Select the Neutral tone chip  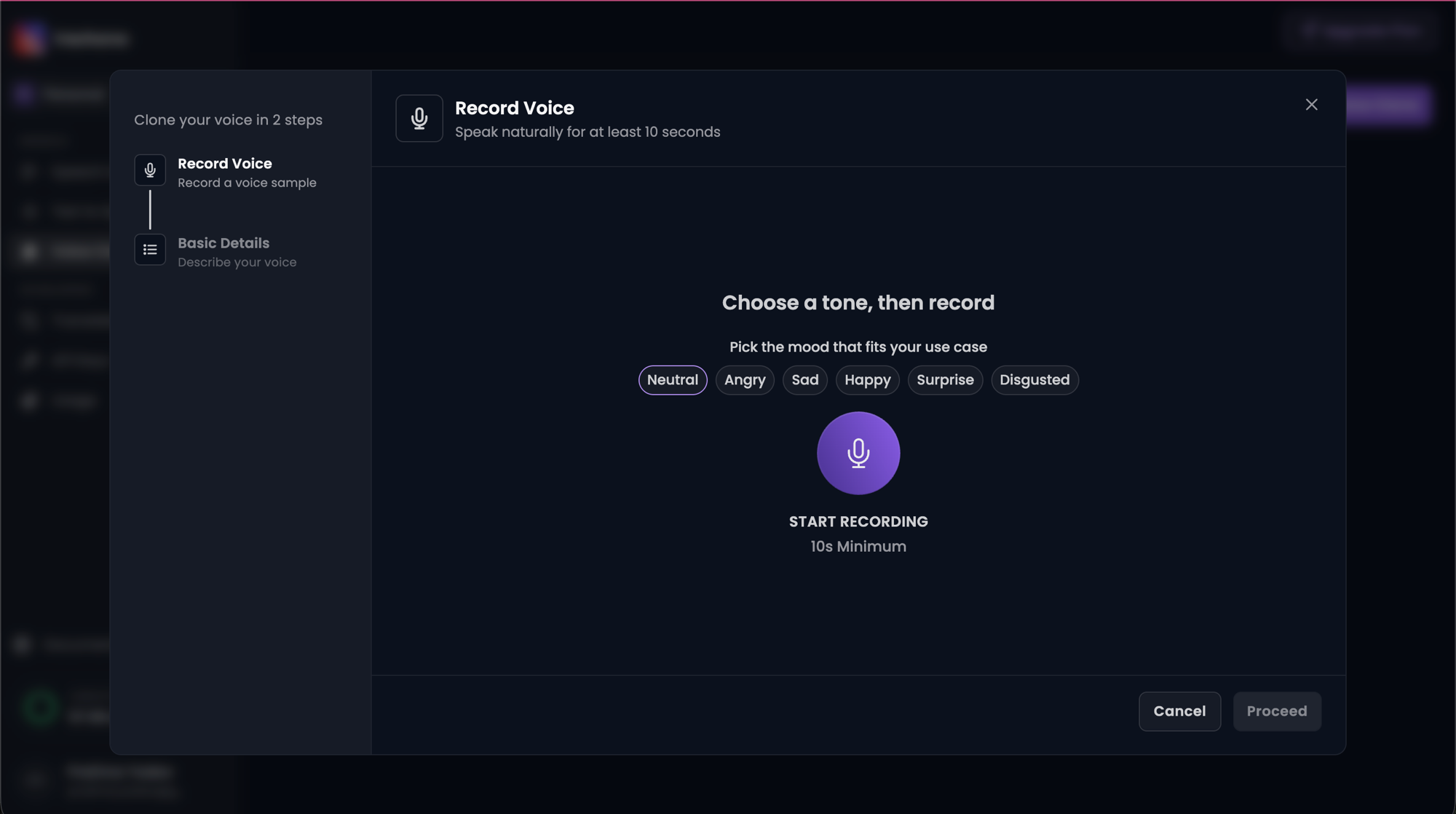coord(672,380)
